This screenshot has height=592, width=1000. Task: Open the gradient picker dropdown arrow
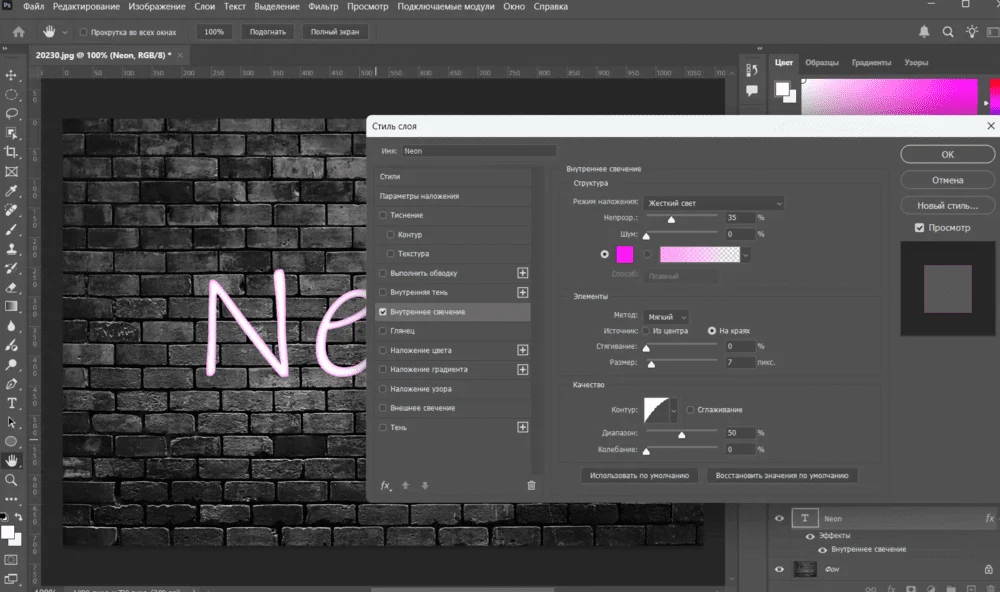(x=746, y=255)
